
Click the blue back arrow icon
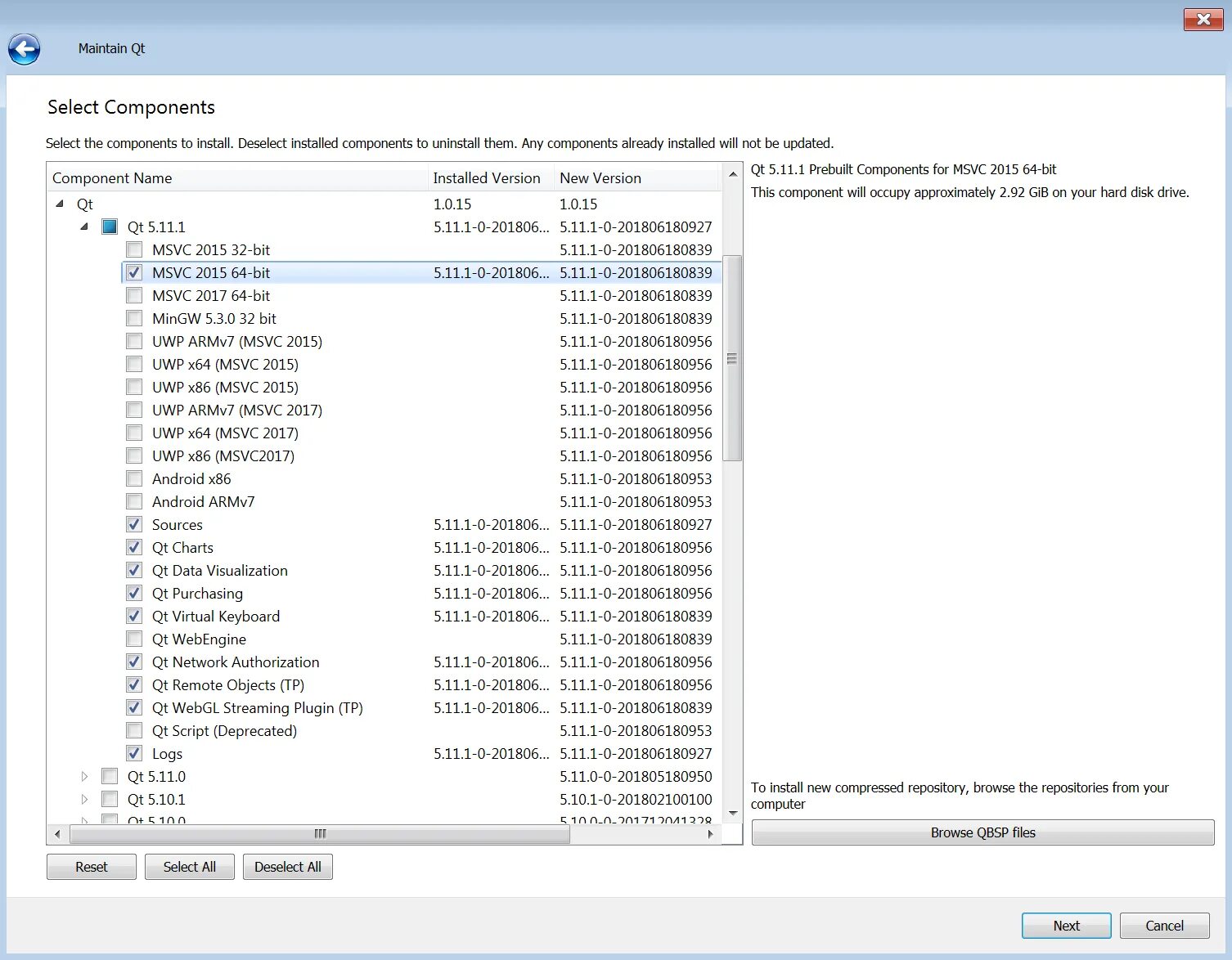[x=25, y=49]
